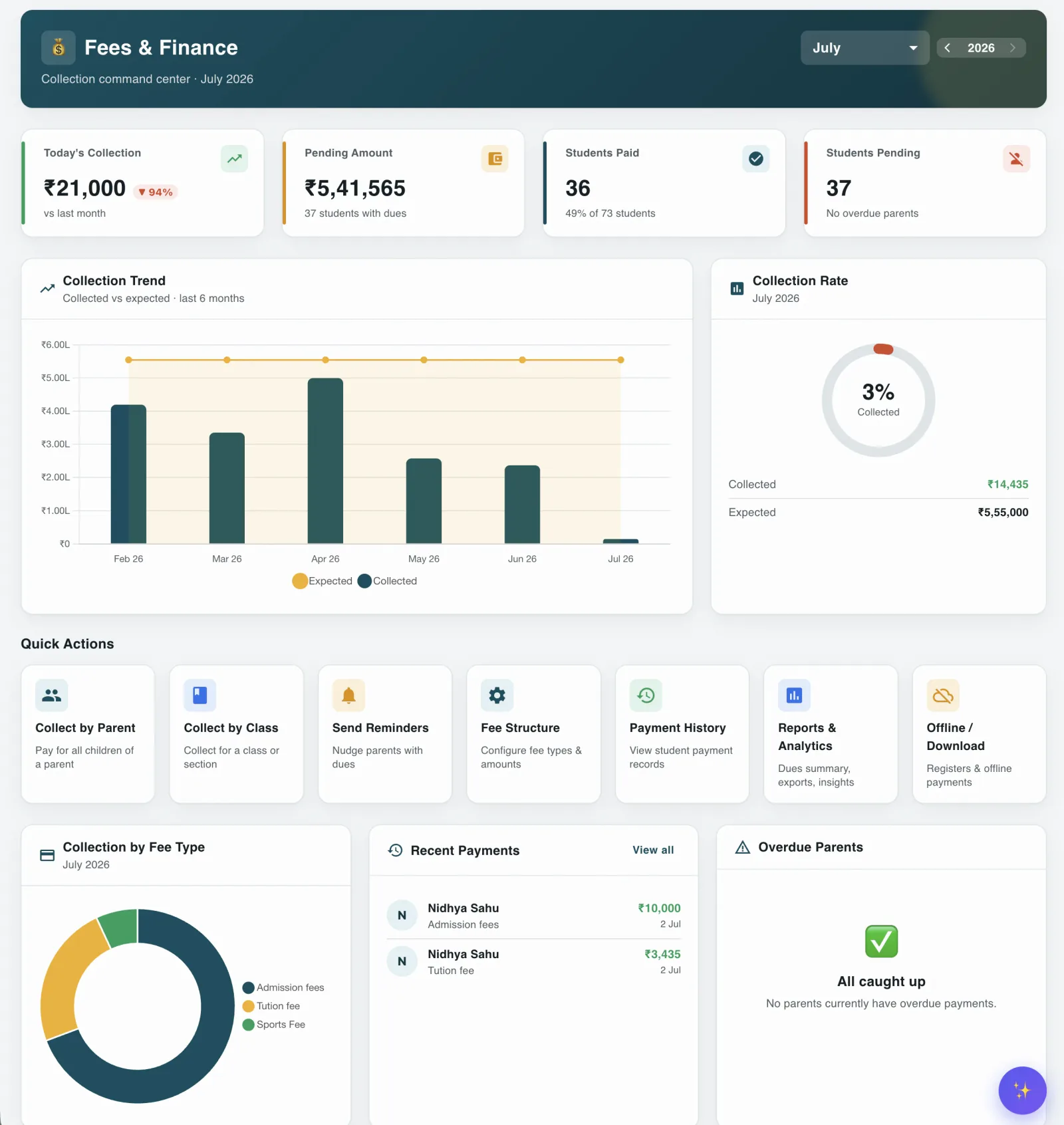This screenshot has width=1064, height=1125.
Task: Click the 3% Collected progress ring
Action: coord(878,400)
